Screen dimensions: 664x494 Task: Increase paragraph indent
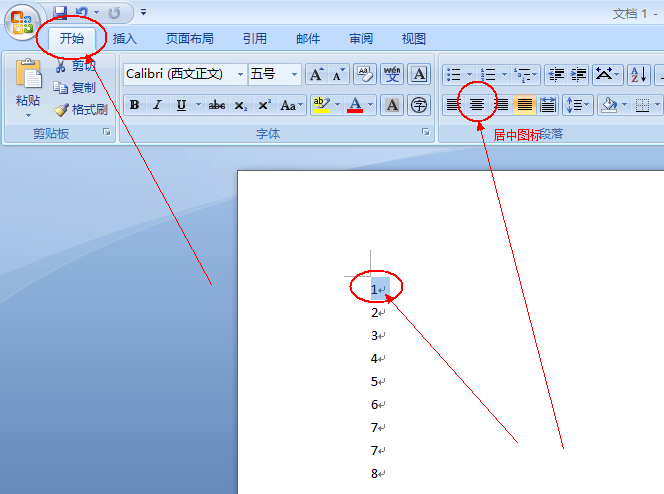click(578, 75)
